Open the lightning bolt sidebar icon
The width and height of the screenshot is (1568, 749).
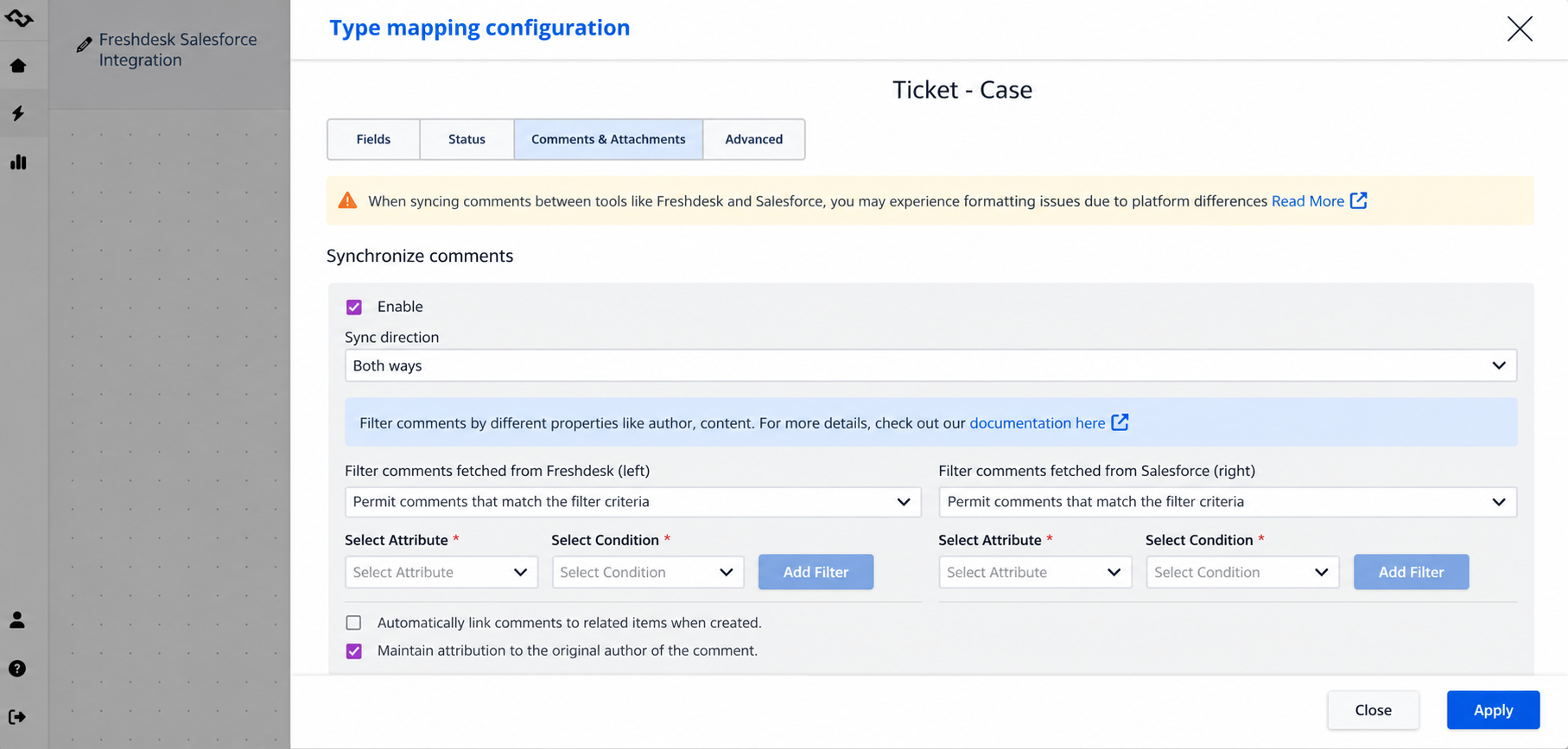click(18, 113)
